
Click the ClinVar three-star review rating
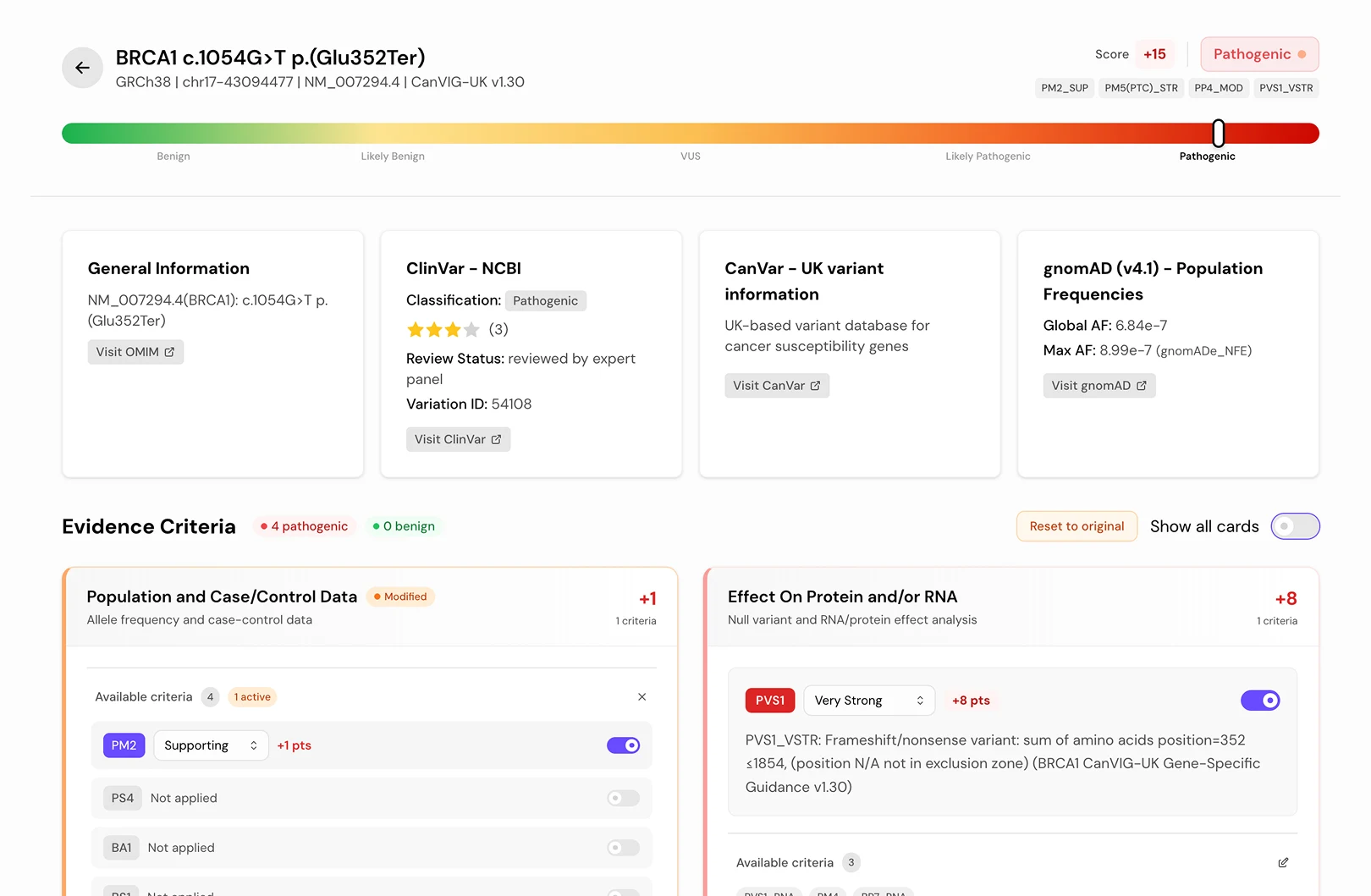[x=443, y=330]
